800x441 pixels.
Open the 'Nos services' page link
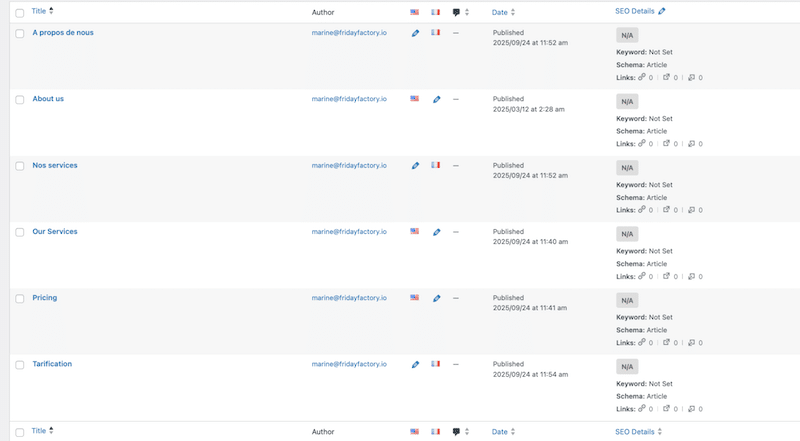point(55,165)
